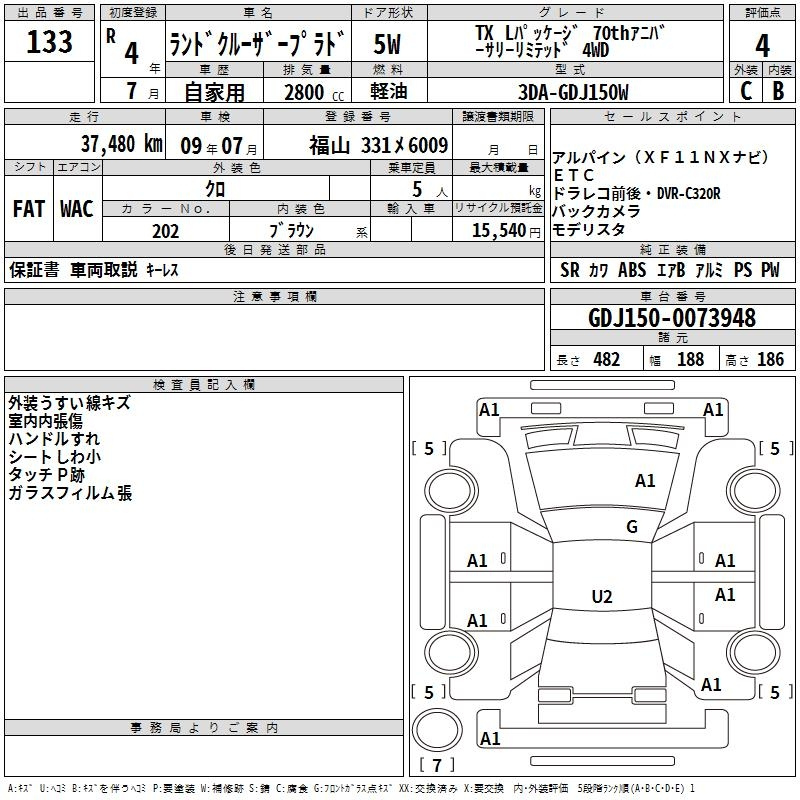Image resolution: width=800 pixels, height=800 pixels.
Task: Click inspector note ガラスフィルム張
Action: (70, 493)
